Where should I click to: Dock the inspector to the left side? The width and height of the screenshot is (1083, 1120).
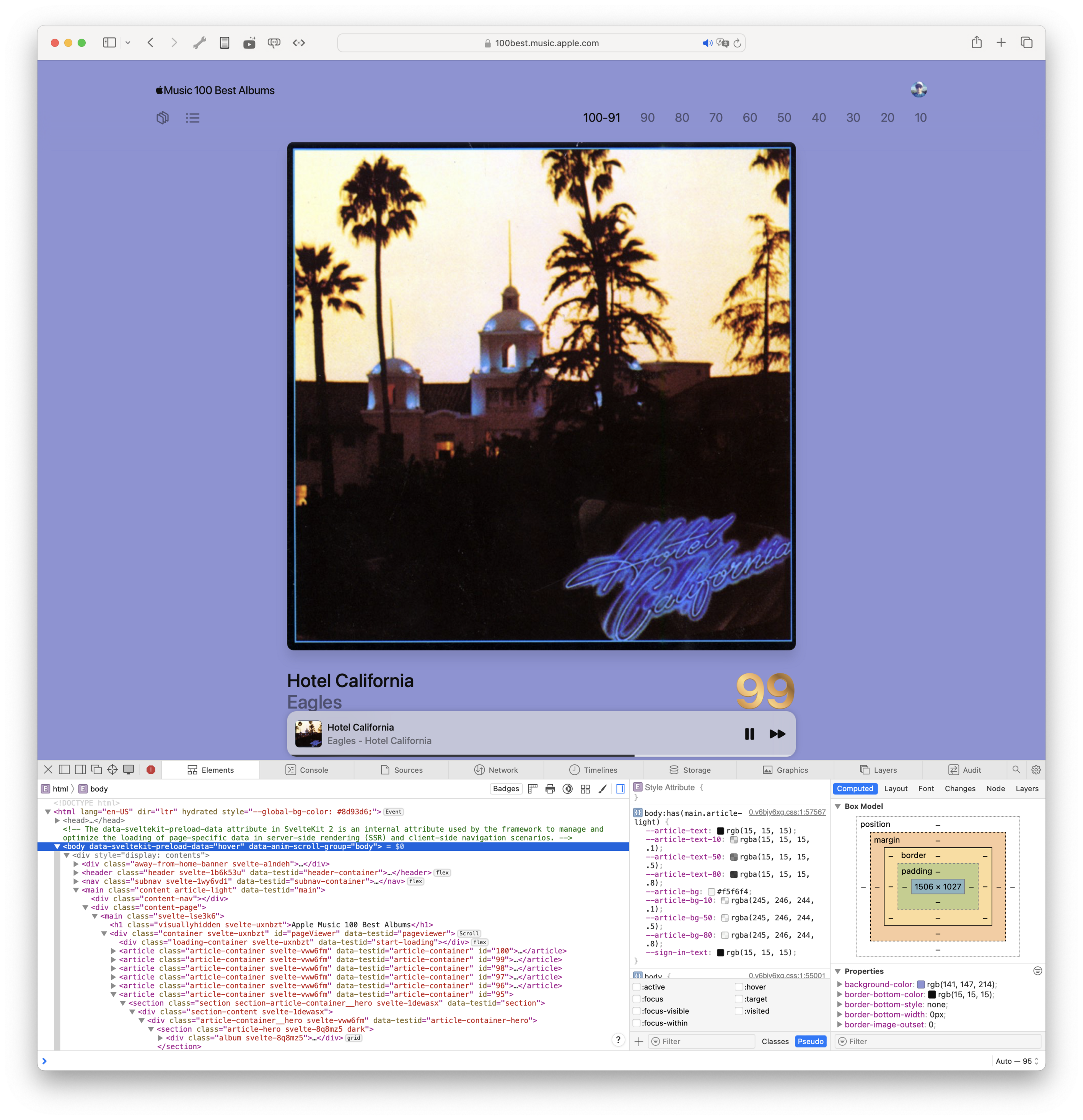[64, 770]
